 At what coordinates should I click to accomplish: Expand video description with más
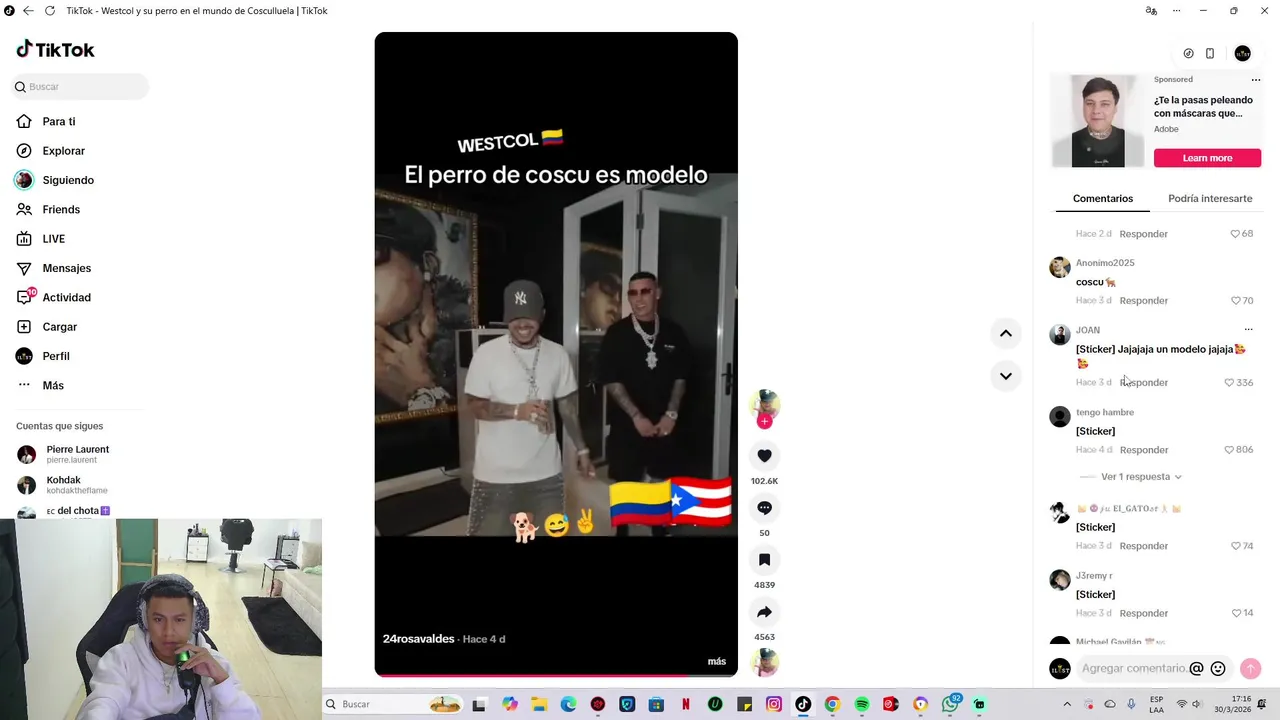pyautogui.click(x=717, y=661)
